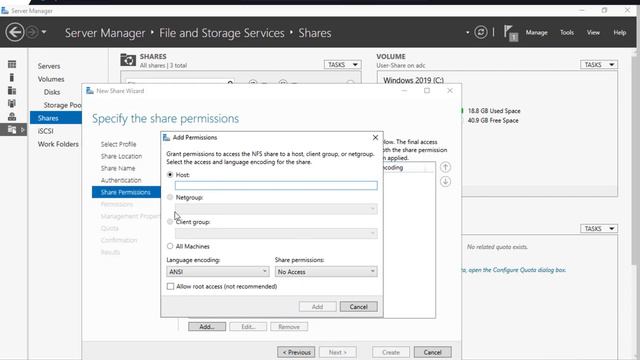Click the Server Manager title bar app icon
Screen dimensions: 640x360
[5, 11]
